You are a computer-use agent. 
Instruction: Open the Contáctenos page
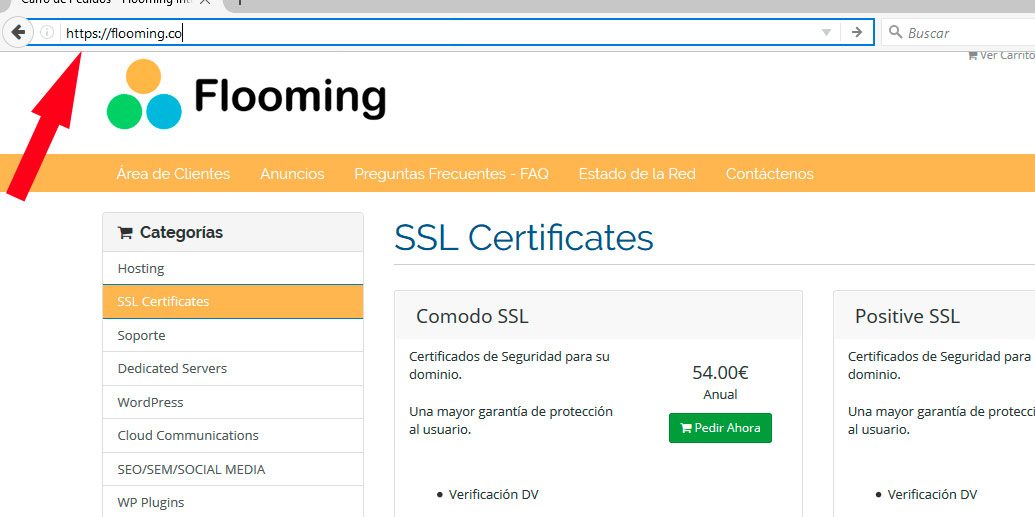(x=769, y=174)
